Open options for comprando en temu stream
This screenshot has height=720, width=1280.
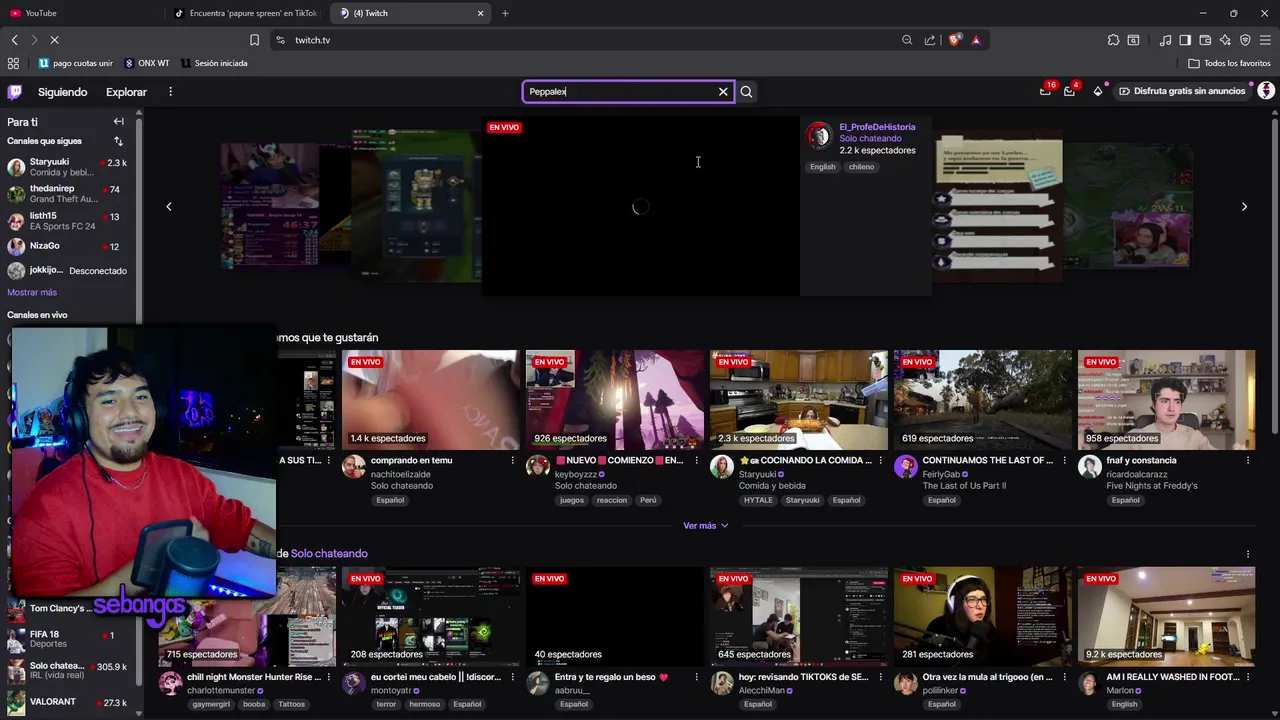(513, 461)
